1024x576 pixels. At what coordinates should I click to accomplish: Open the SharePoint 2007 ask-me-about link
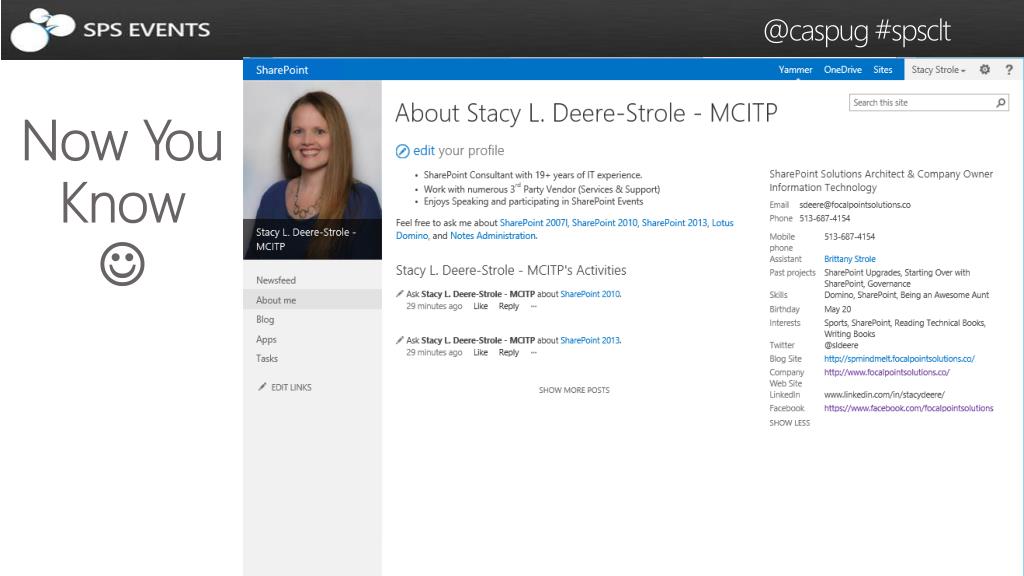[534, 223]
